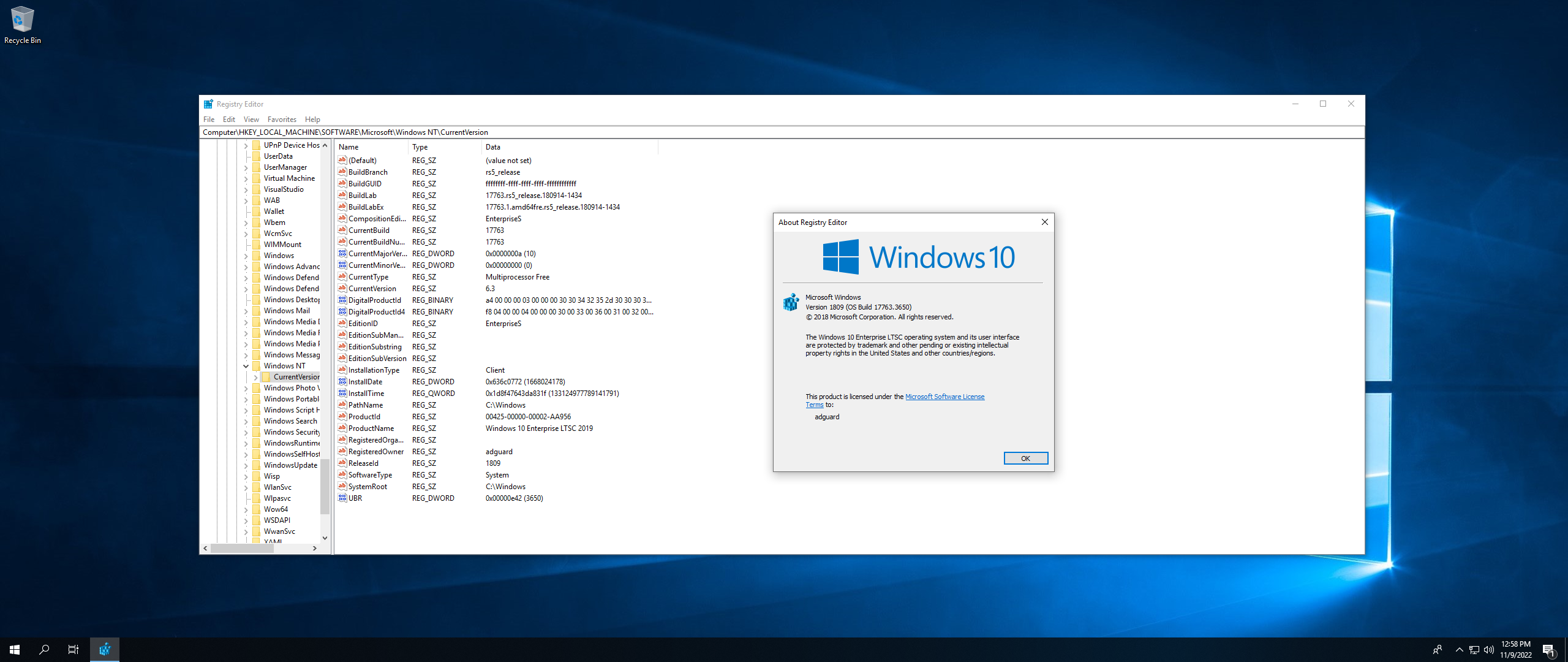Open taskbar Search magnifier
Screen dimensions: 1568x662
pos(44,650)
